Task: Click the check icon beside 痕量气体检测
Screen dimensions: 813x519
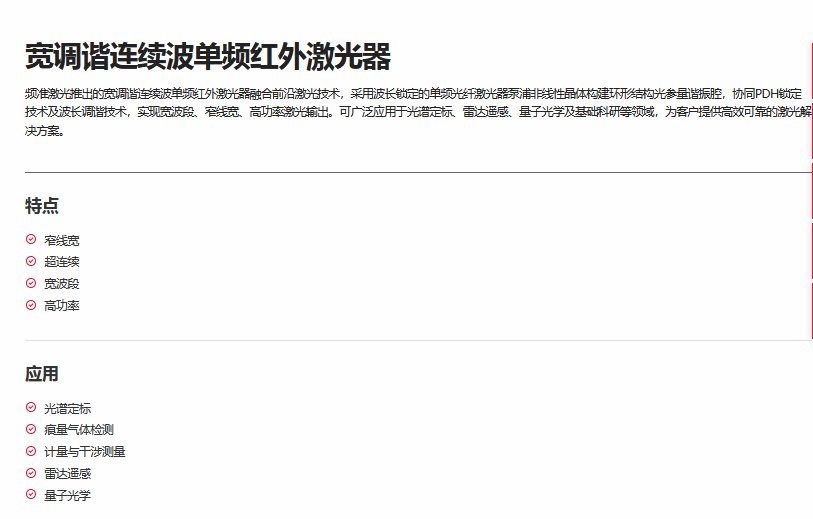Action: click(31, 429)
